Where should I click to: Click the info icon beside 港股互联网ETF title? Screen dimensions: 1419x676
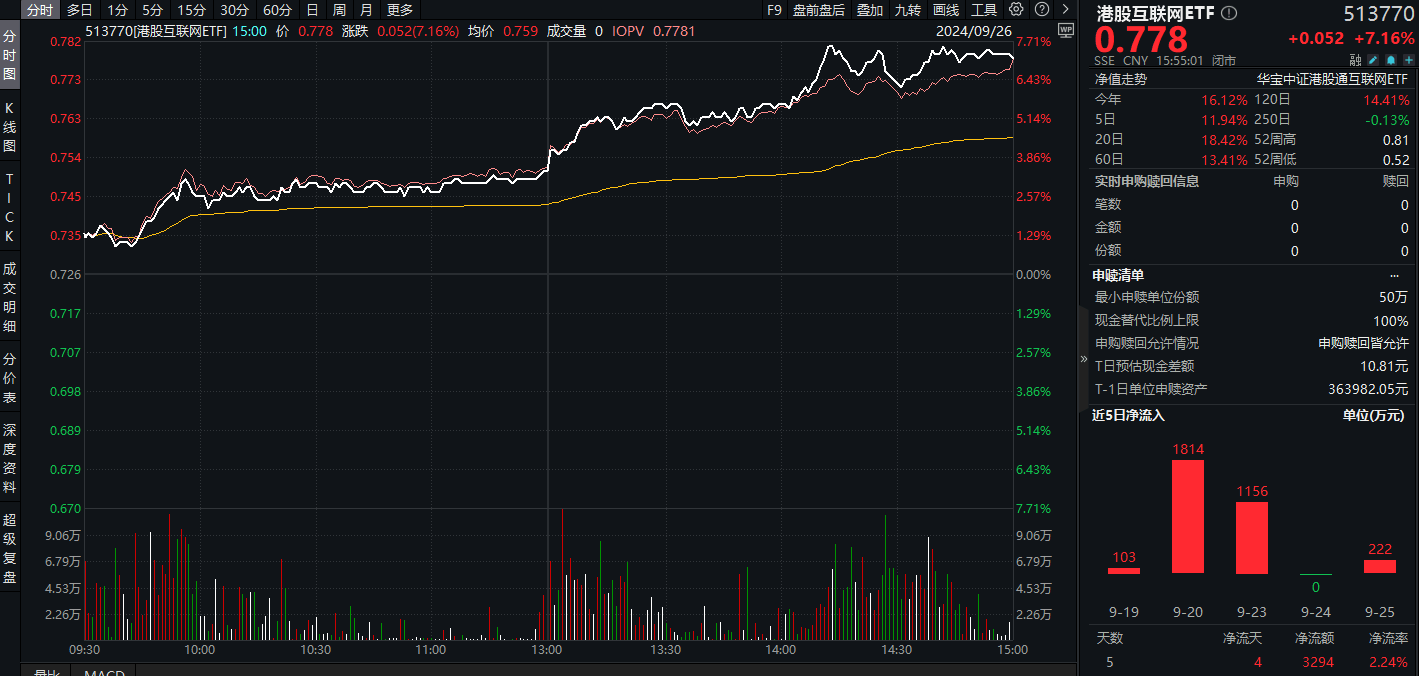(x=1229, y=13)
